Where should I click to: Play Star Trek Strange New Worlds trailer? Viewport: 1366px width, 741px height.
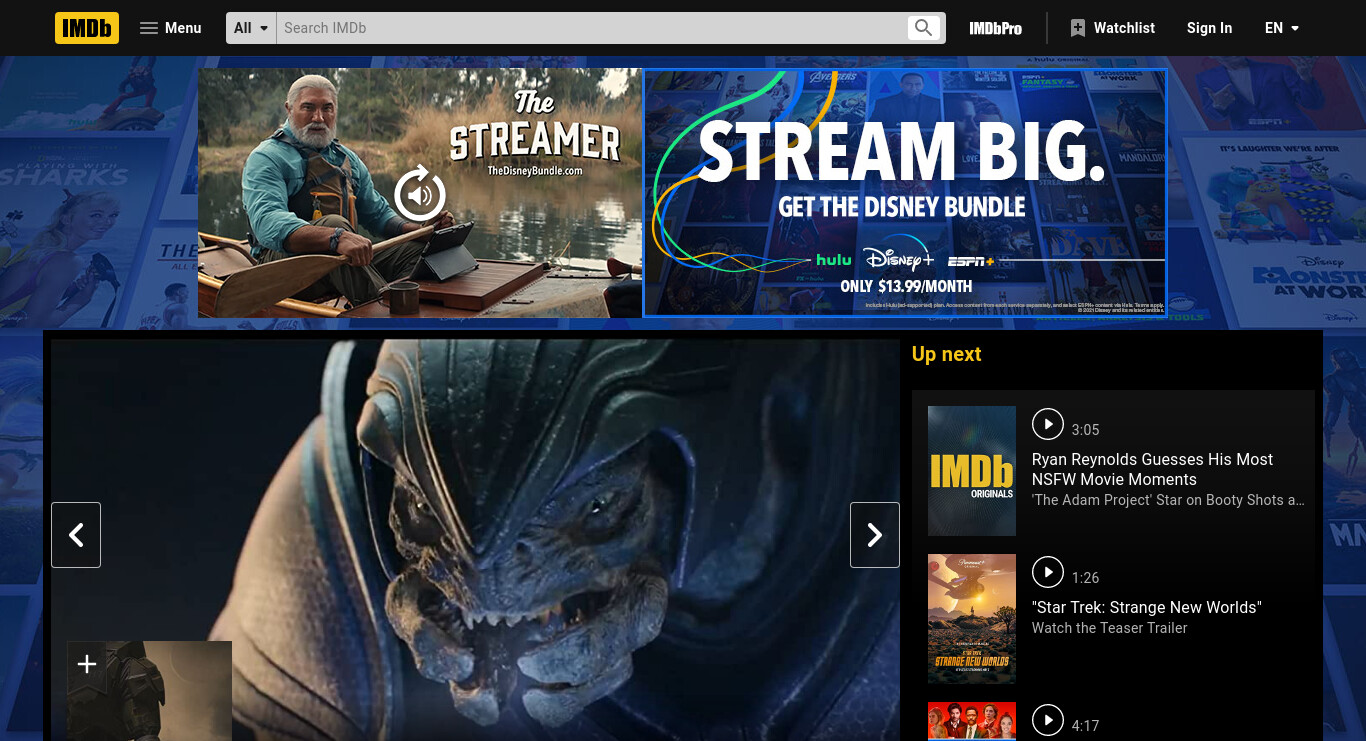pos(1047,572)
